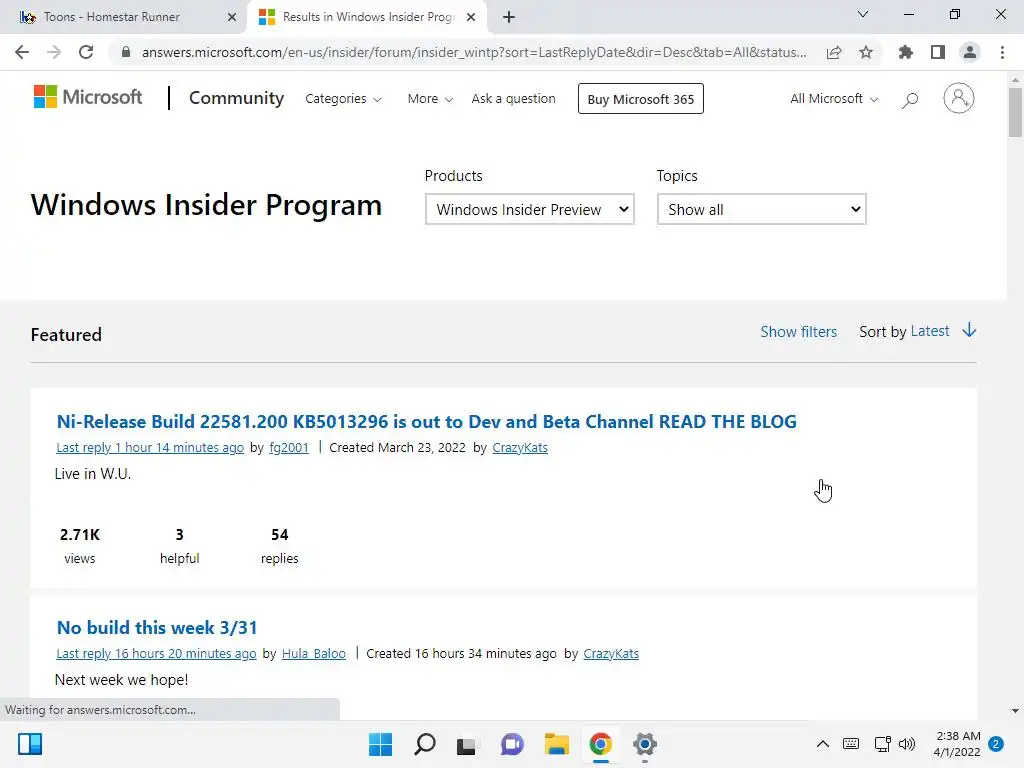Show hidden system tray icons

(x=823, y=744)
